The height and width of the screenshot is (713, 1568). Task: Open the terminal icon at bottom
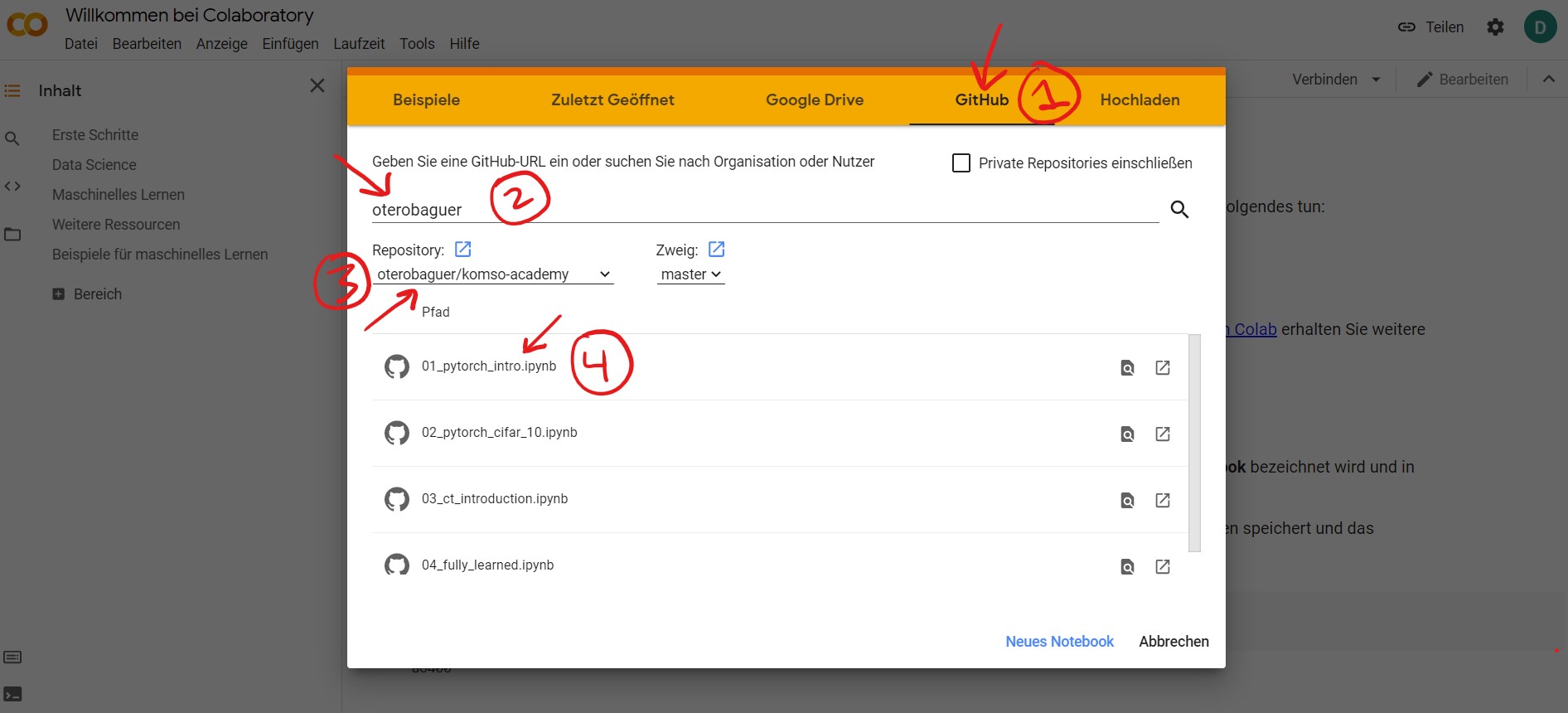point(12,694)
